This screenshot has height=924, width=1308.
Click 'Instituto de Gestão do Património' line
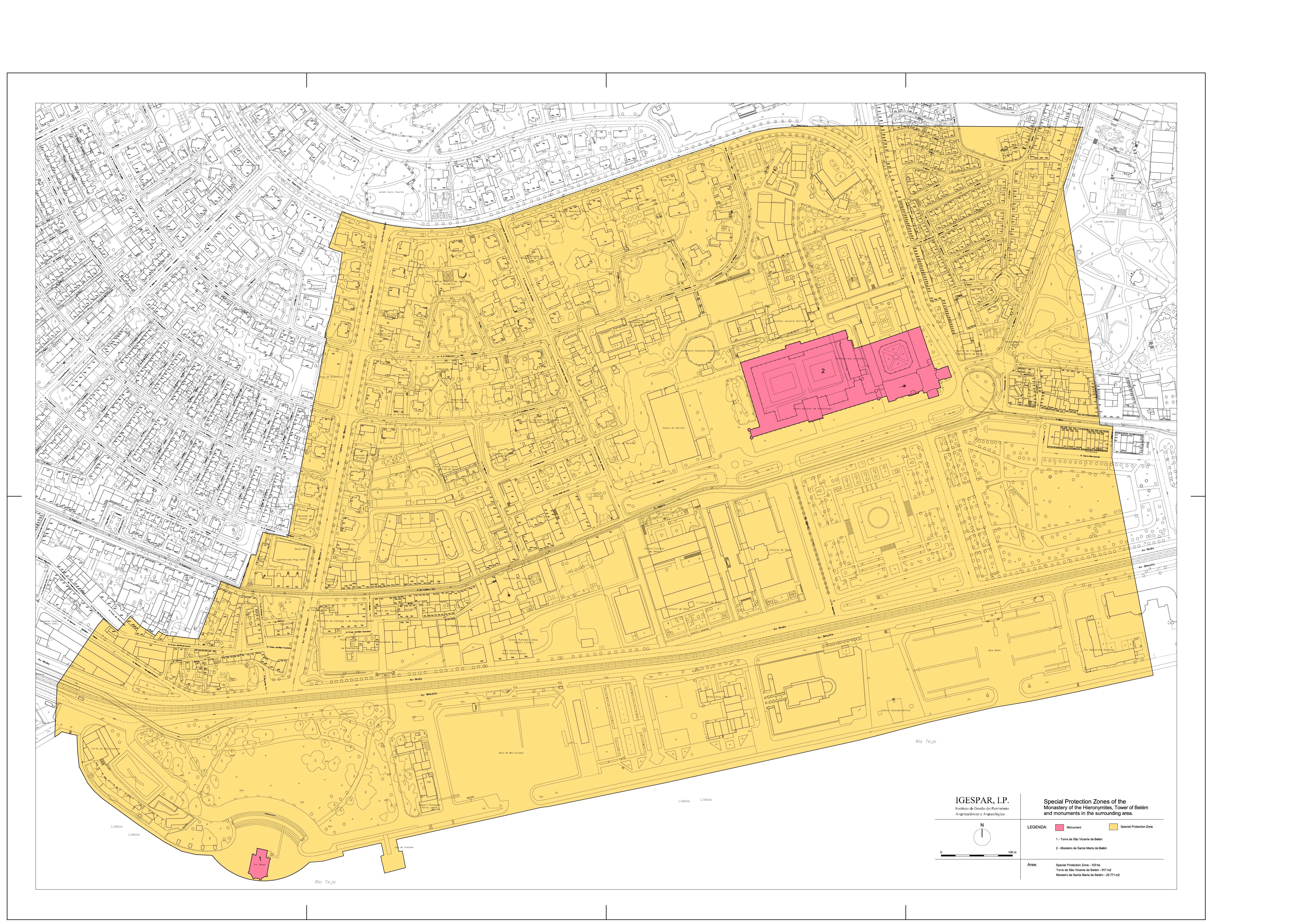[x=982, y=808]
